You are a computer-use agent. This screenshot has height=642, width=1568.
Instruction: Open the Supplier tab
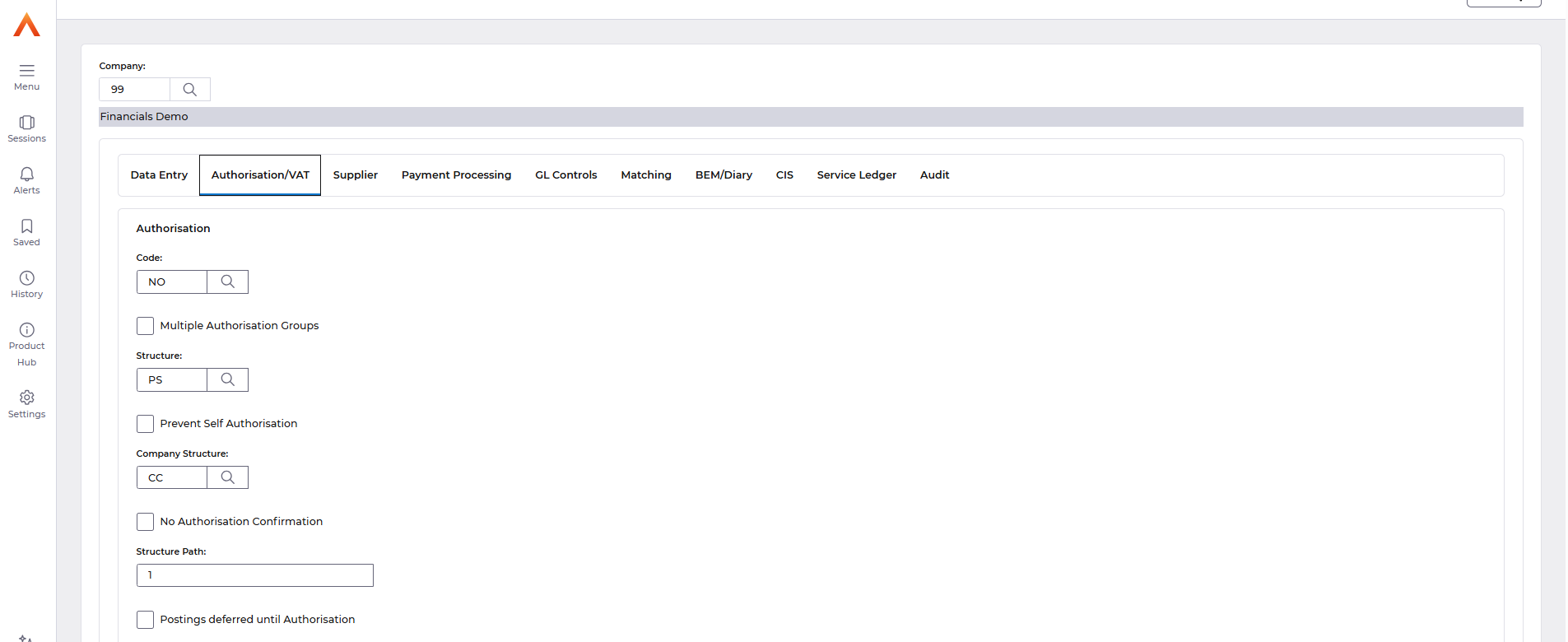pyautogui.click(x=356, y=175)
